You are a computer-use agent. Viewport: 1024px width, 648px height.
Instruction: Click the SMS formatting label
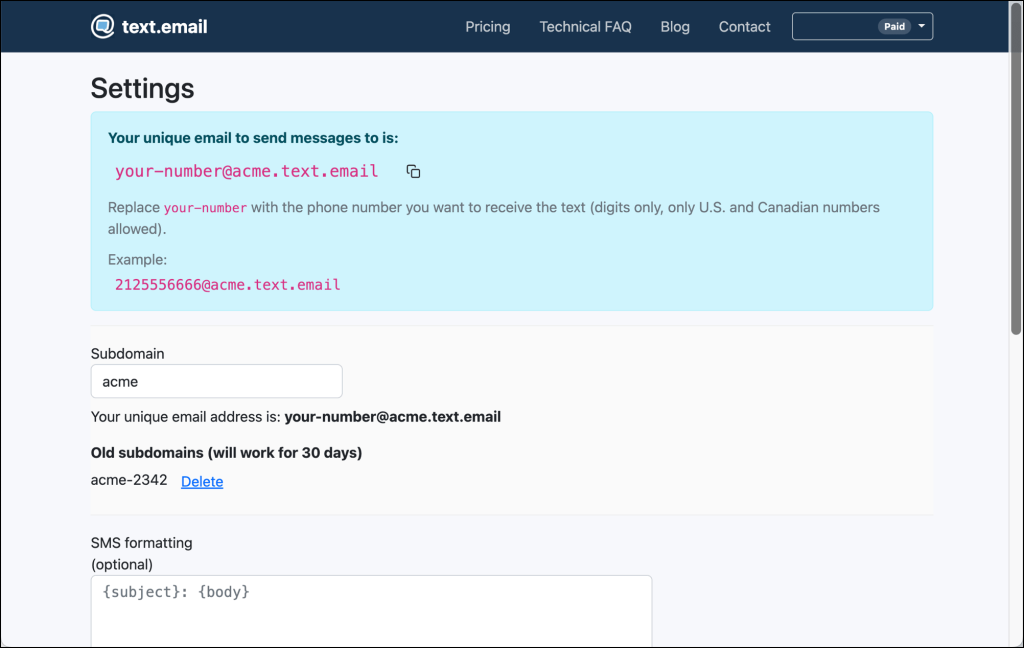tap(141, 543)
